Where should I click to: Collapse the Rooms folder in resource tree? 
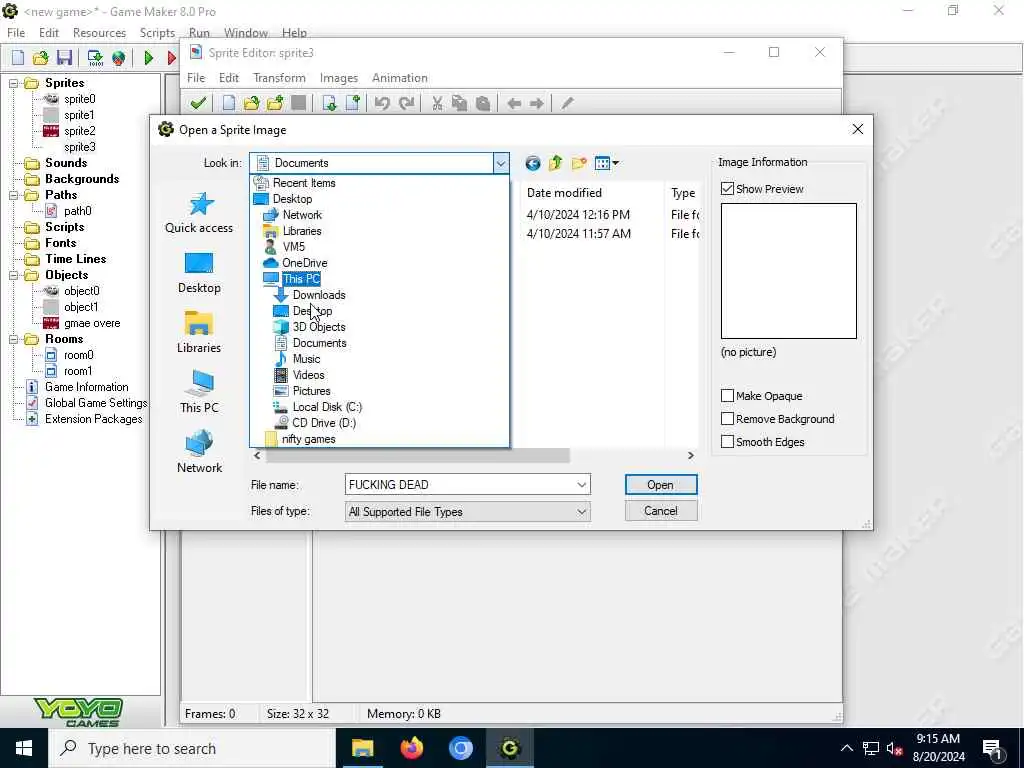coord(13,339)
